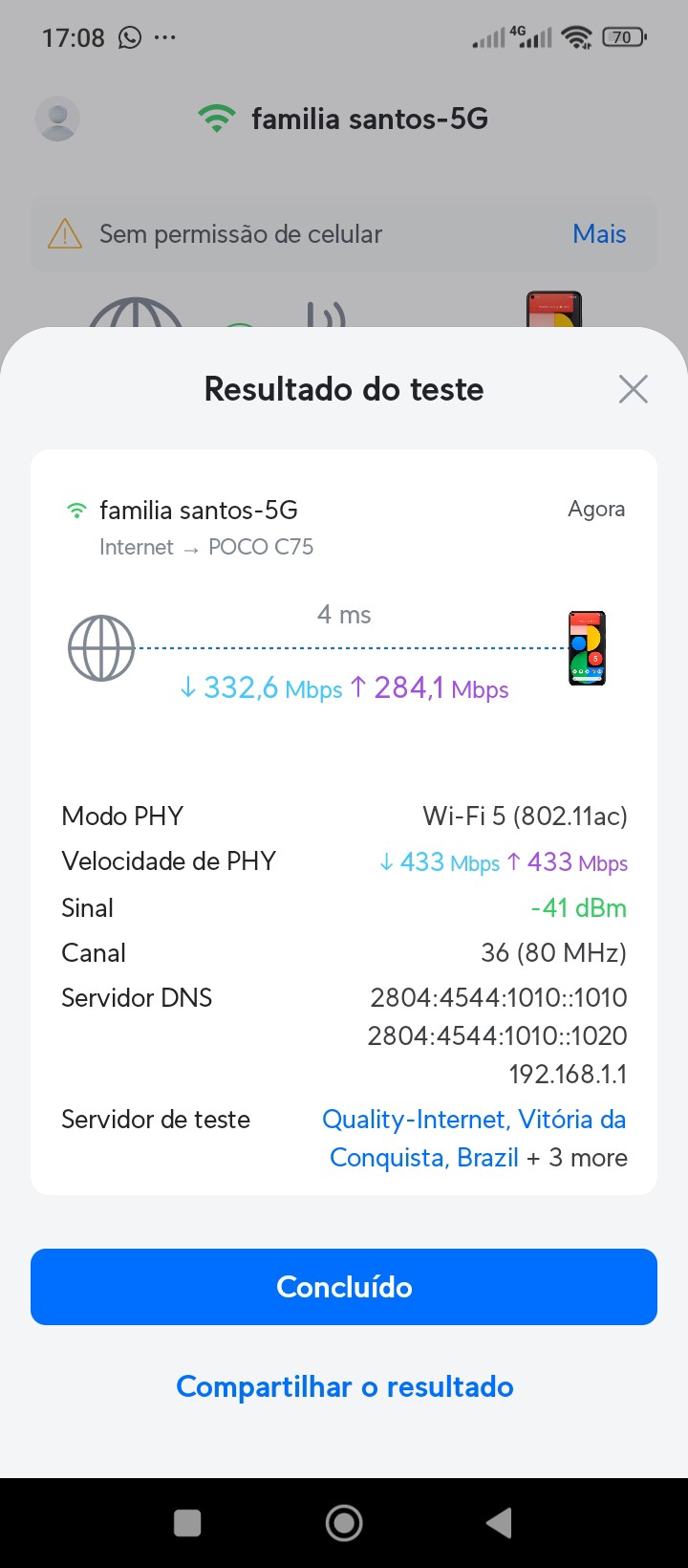This screenshot has height=1568, width=688.
Task: Tap the WhatsApp notification icon
Action: (129, 37)
